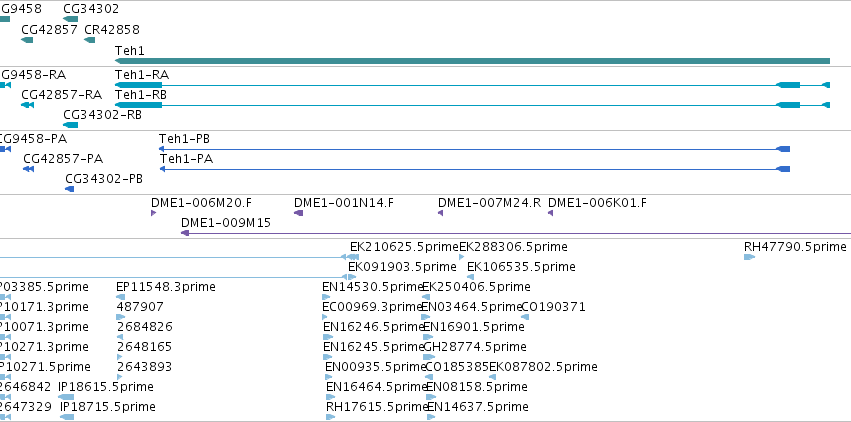Click the EK106535.5prime EST glyph

[x=471, y=277]
